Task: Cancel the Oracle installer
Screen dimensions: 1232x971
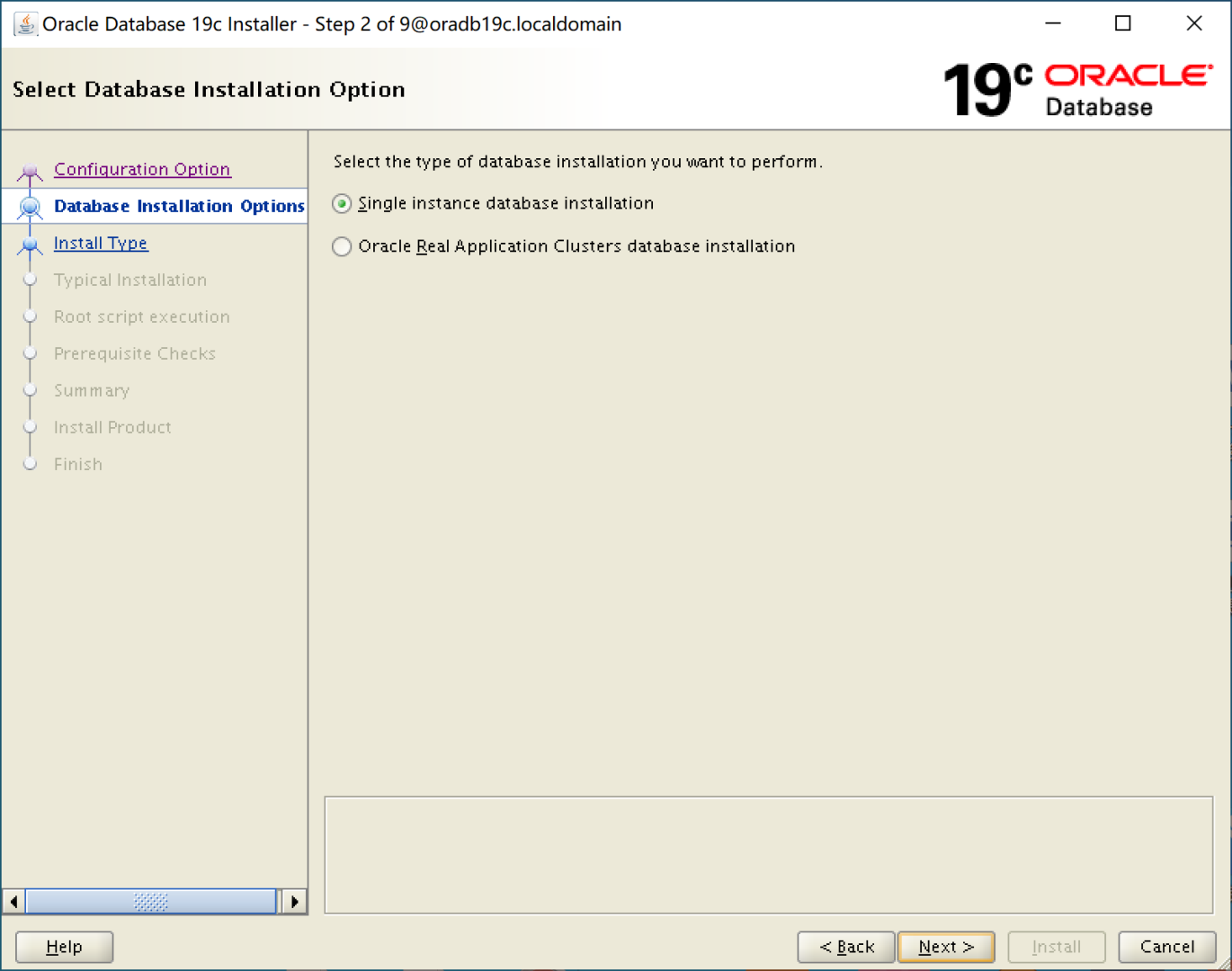Action: (1167, 947)
